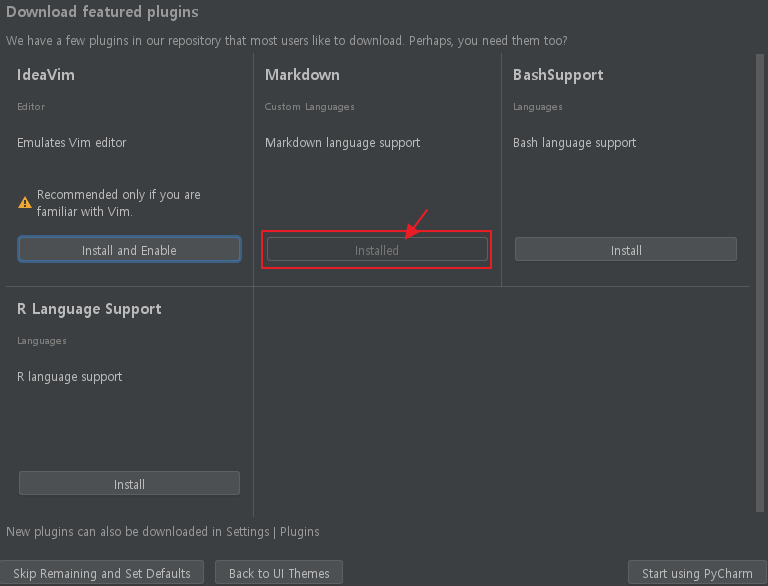Click Install and Enable for IdeaVim
The width and height of the screenshot is (768, 586).
[x=129, y=249]
